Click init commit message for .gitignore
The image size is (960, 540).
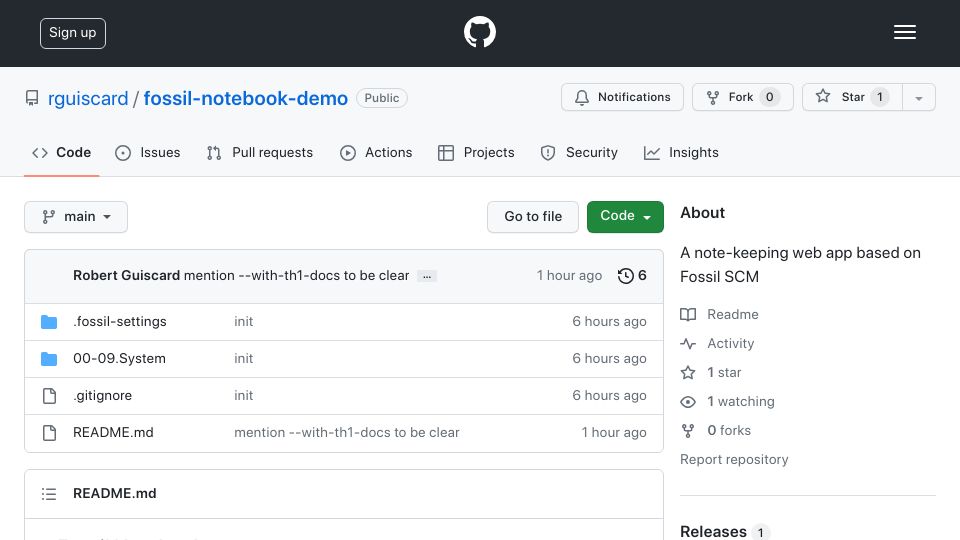243,396
